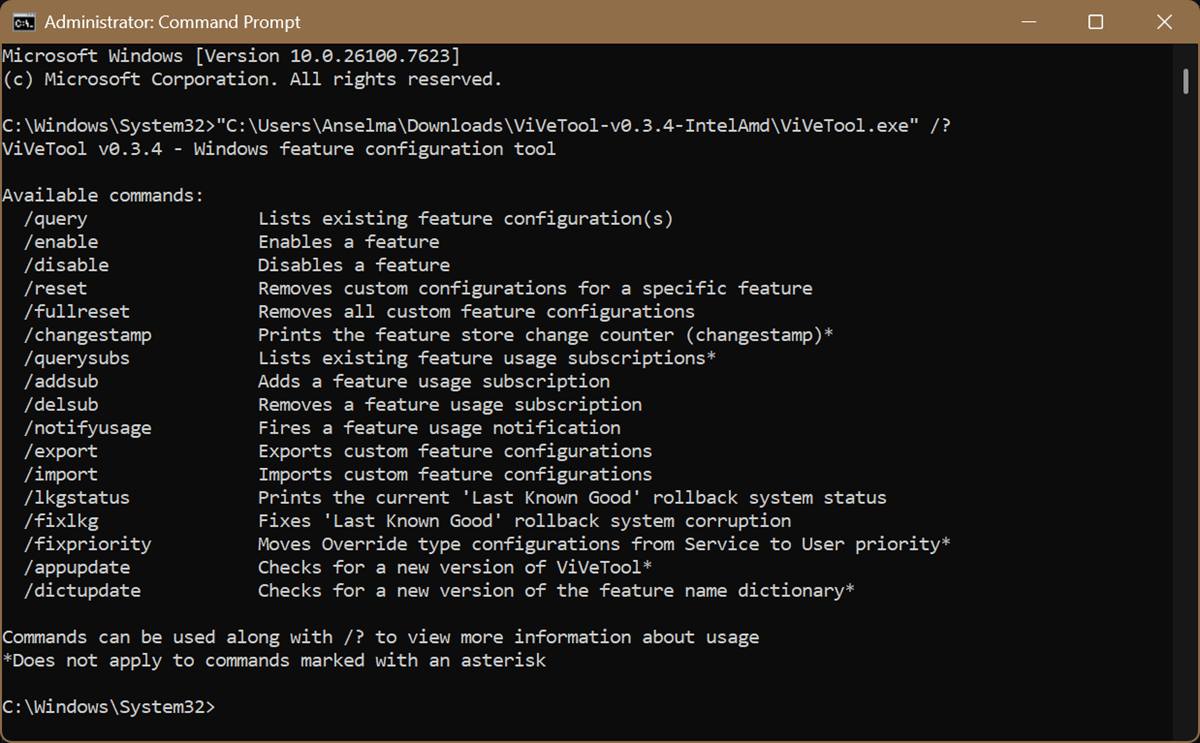Click the bottom C:\Windows\System32> prompt line
Screen dimensions: 1200x743
coord(108,707)
